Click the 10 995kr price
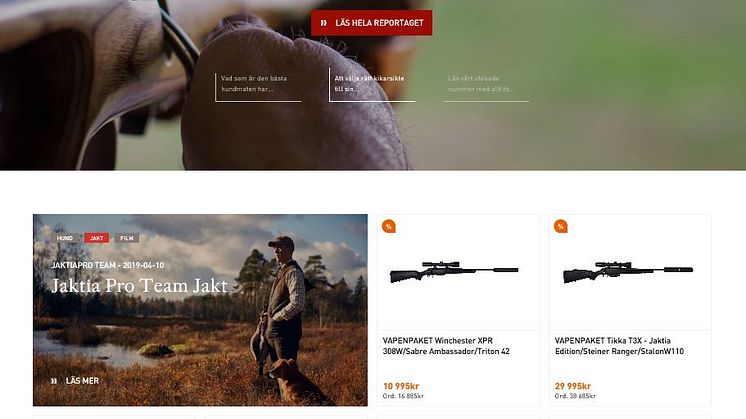The width and height of the screenshot is (746, 419). (401, 386)
